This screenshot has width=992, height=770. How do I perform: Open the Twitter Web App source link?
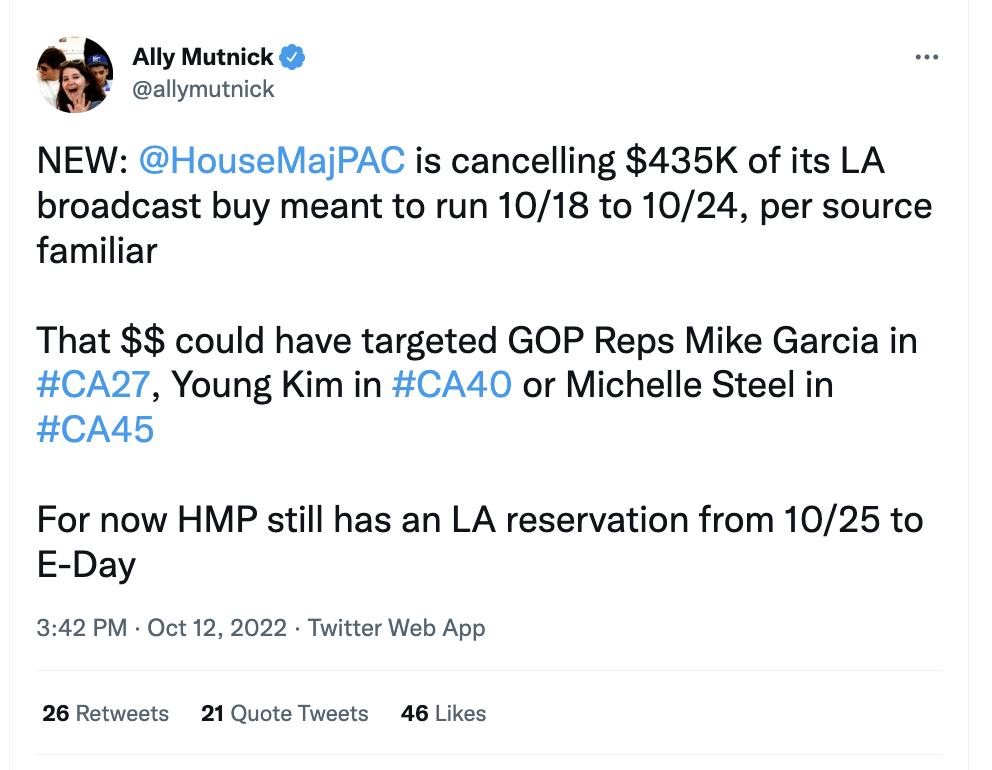click(396, 628)
